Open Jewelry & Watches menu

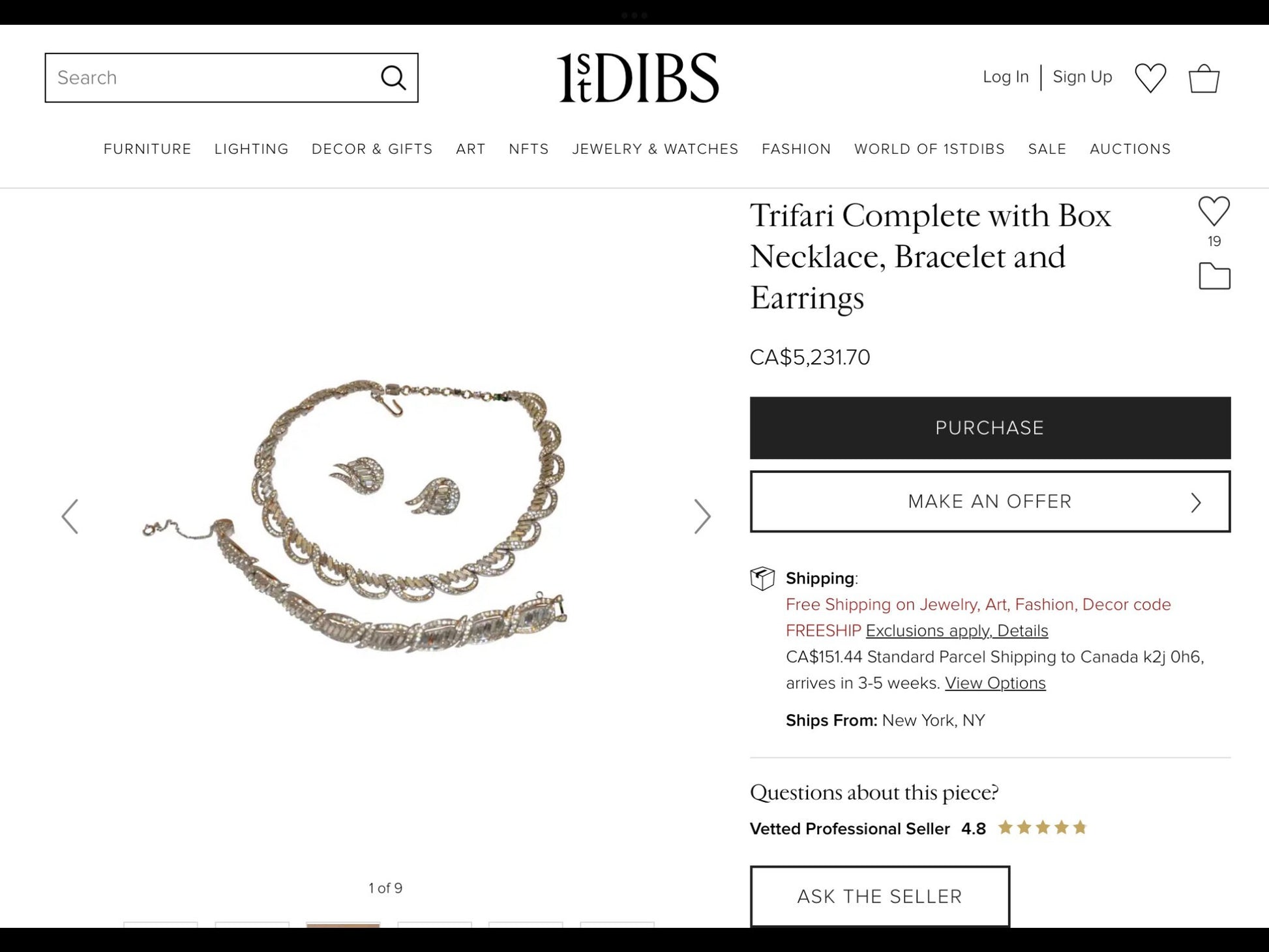click(655, 149)
